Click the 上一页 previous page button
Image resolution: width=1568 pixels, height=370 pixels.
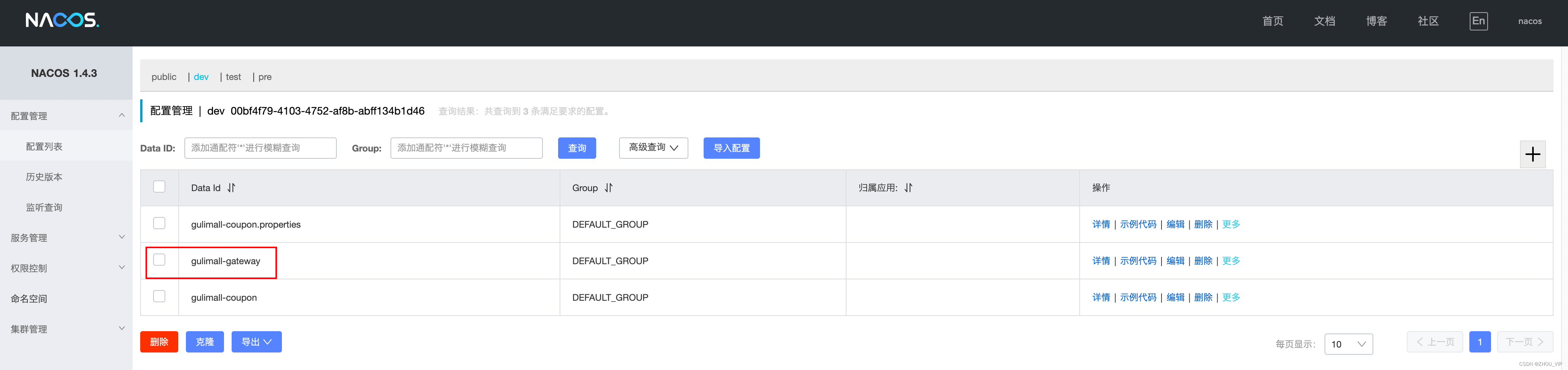tap(1435, 342)
